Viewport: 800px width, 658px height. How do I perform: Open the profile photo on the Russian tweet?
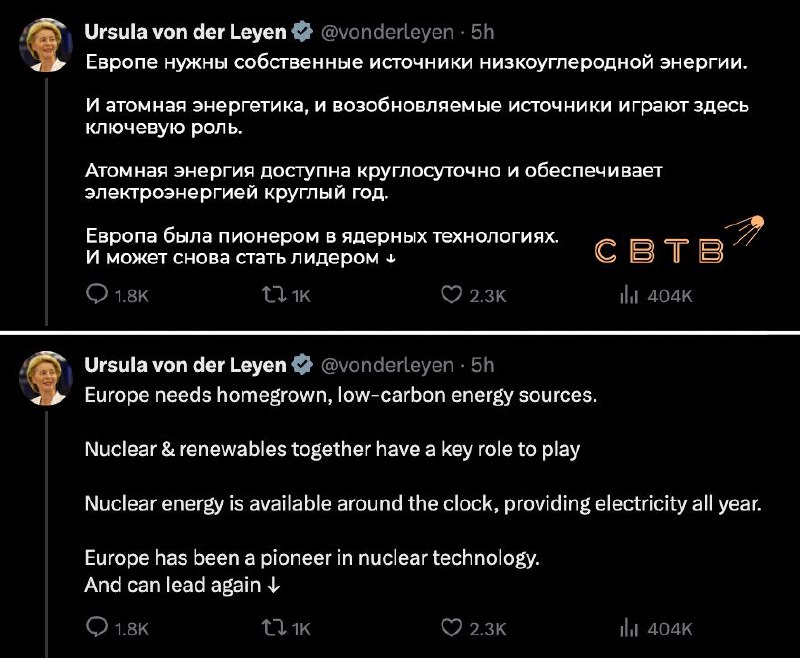[x=47, y=46]
